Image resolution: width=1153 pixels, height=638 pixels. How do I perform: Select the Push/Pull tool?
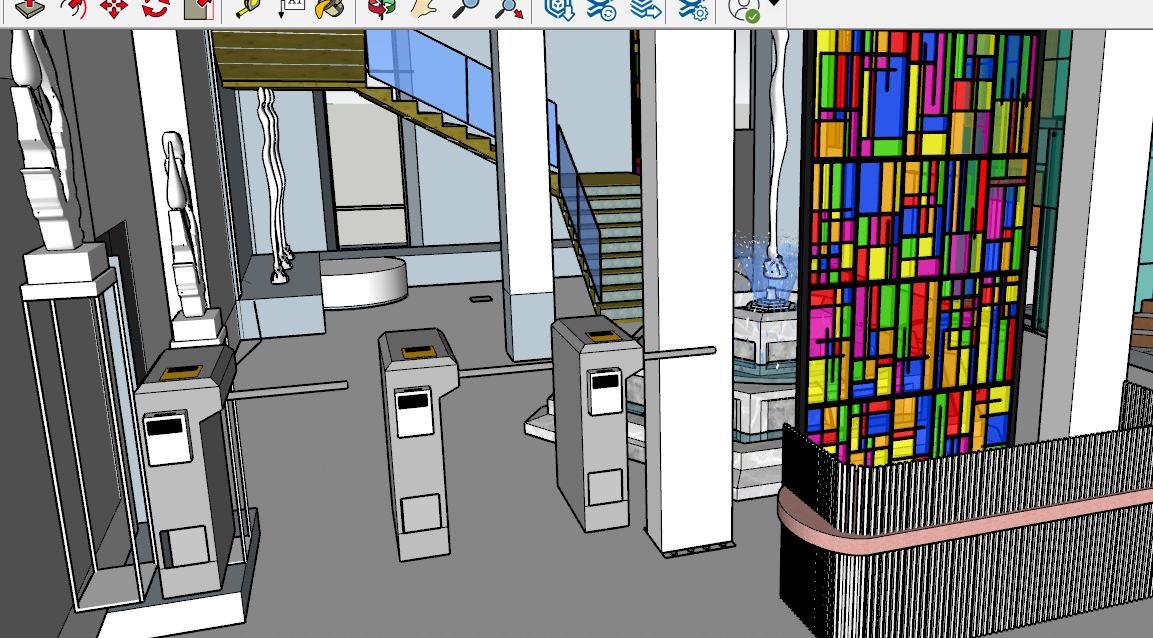pos(29,8)
